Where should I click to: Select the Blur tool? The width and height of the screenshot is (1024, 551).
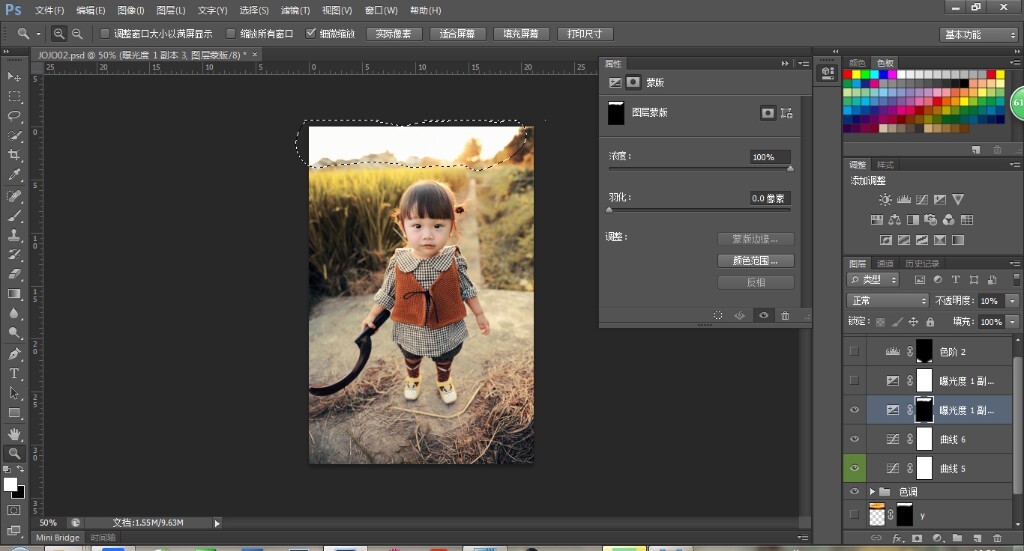[14, 313]
